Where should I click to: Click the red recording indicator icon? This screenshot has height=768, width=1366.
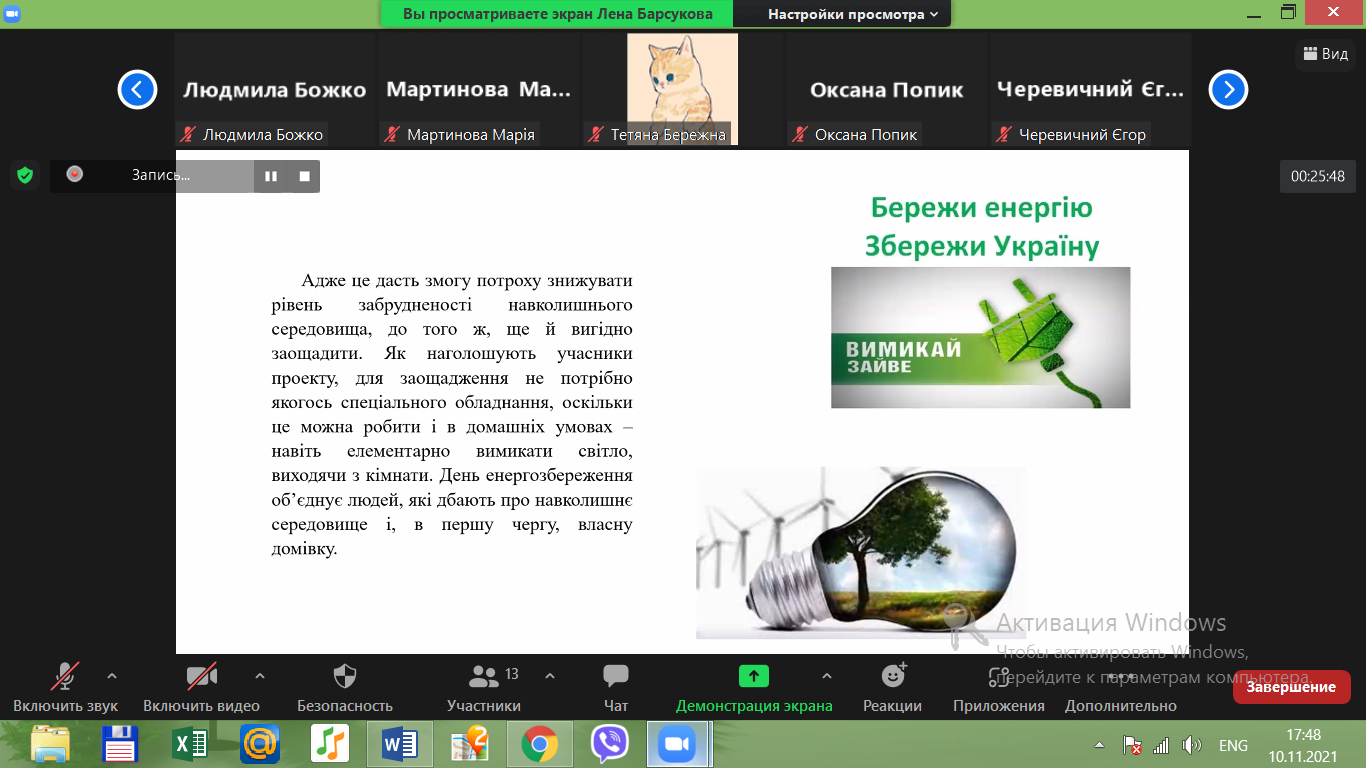74,174
